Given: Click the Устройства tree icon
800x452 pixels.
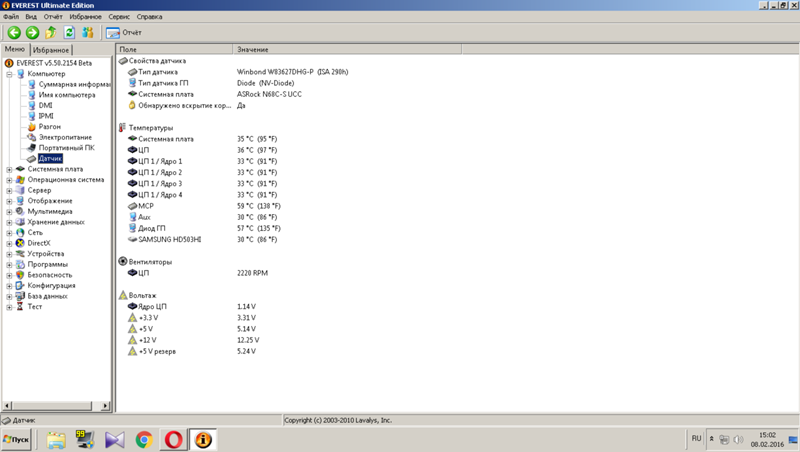Looking at the screenshot, I should pos(20,254).
